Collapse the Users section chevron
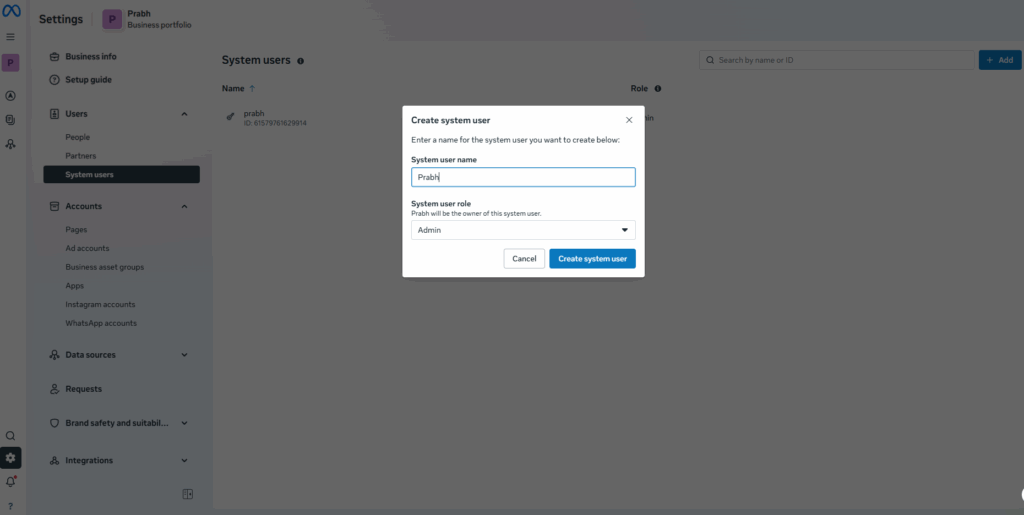The image size is (1024, 515). (184, 114)
